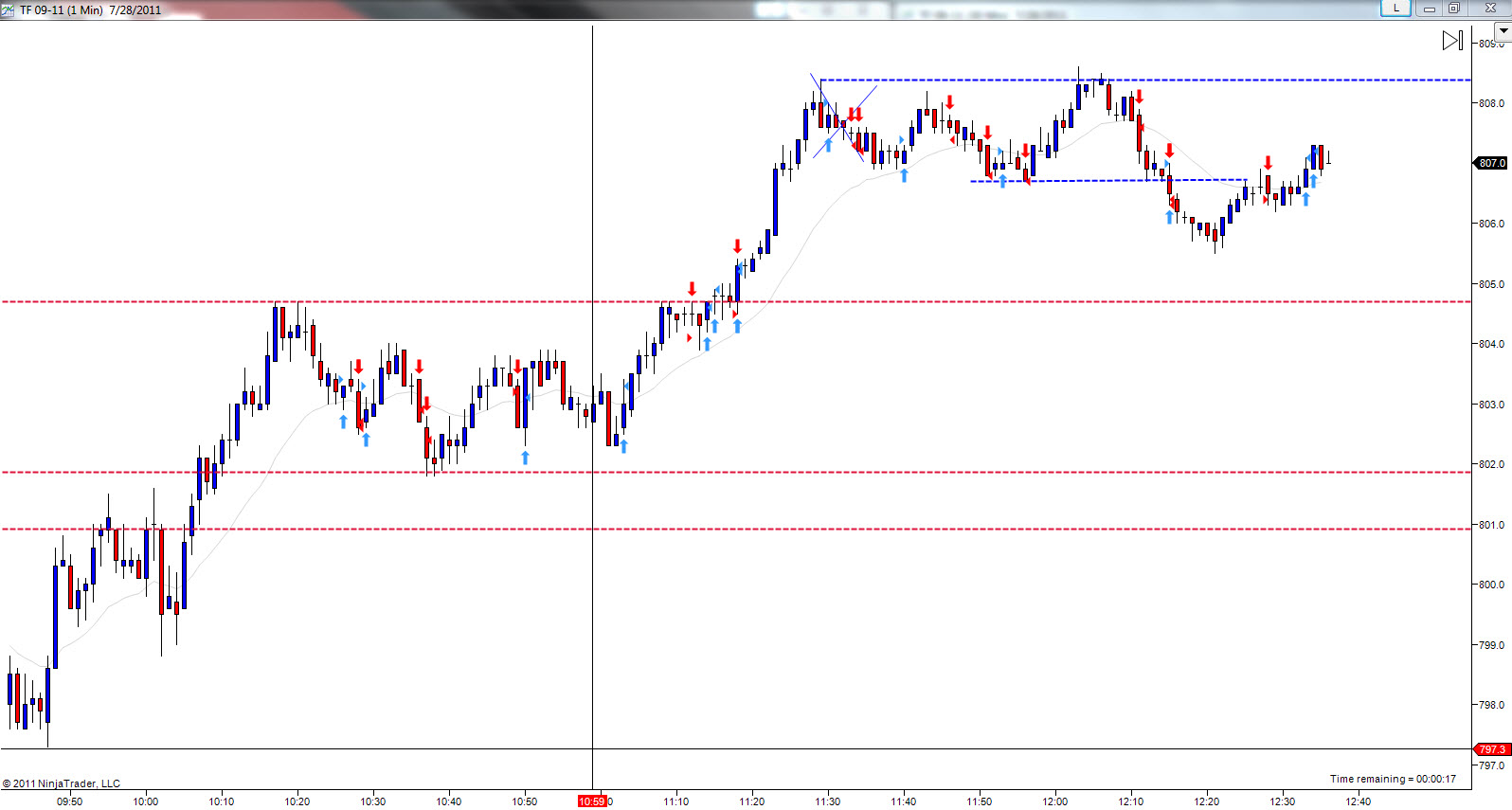Select the red dashed line just below 801
The width and height of the screenshot is (1512, 810).
coord(736,529)
